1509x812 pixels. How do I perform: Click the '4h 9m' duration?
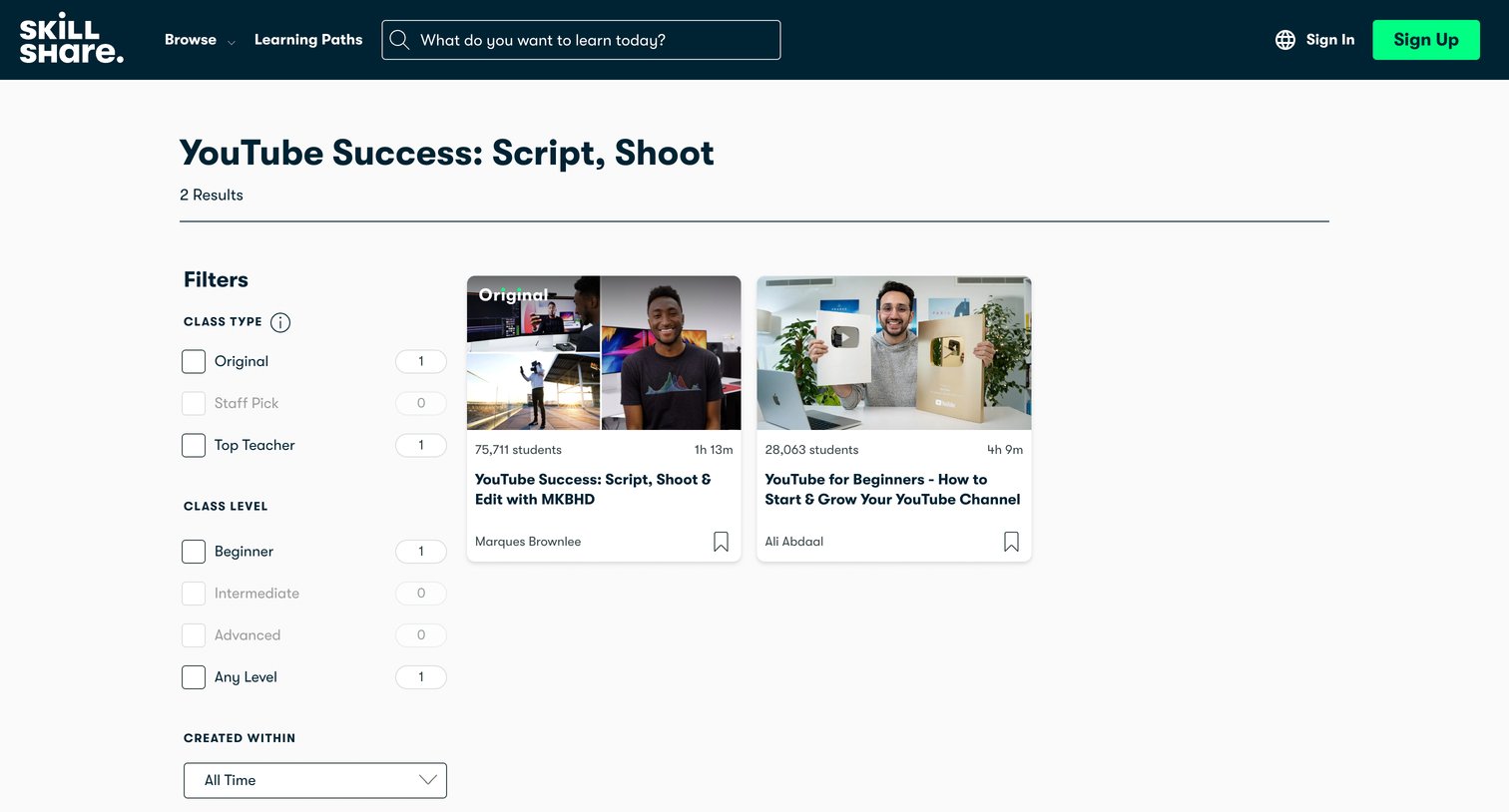(1005, 450)
